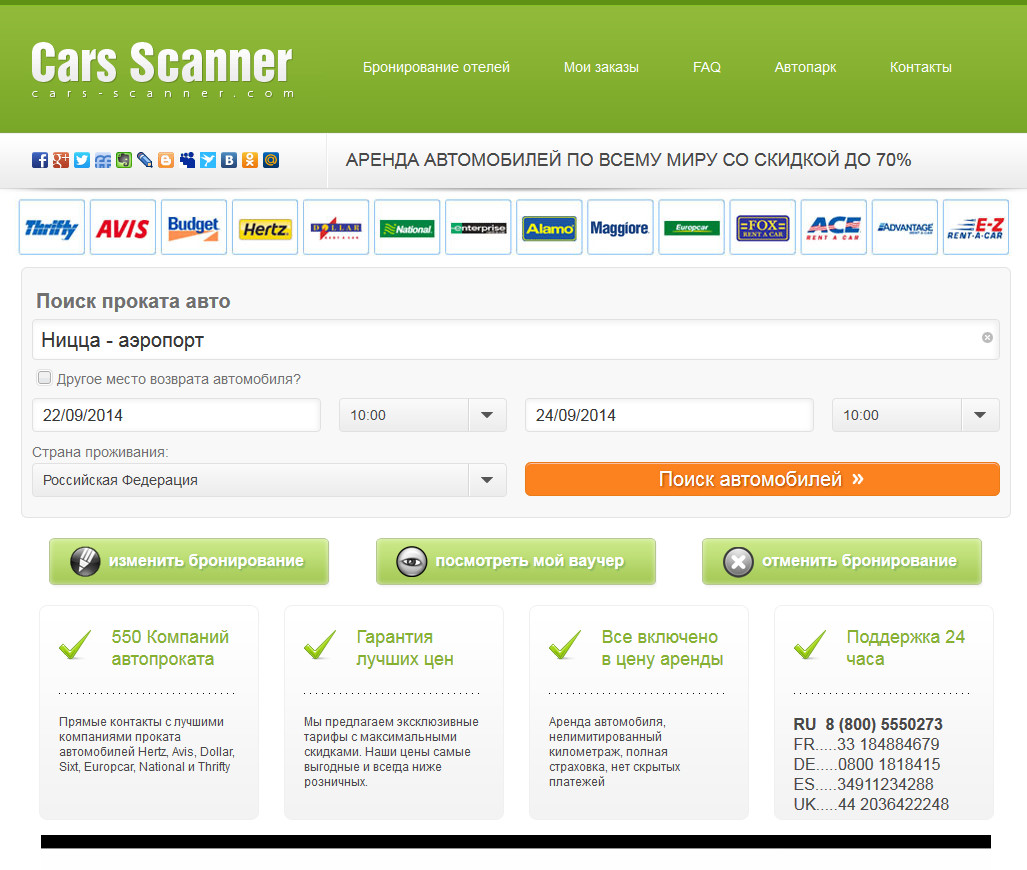The width and height of the screenshot is (1027, 870).
Task: Share the page on Facebook
Action: (x=40, y=160)
